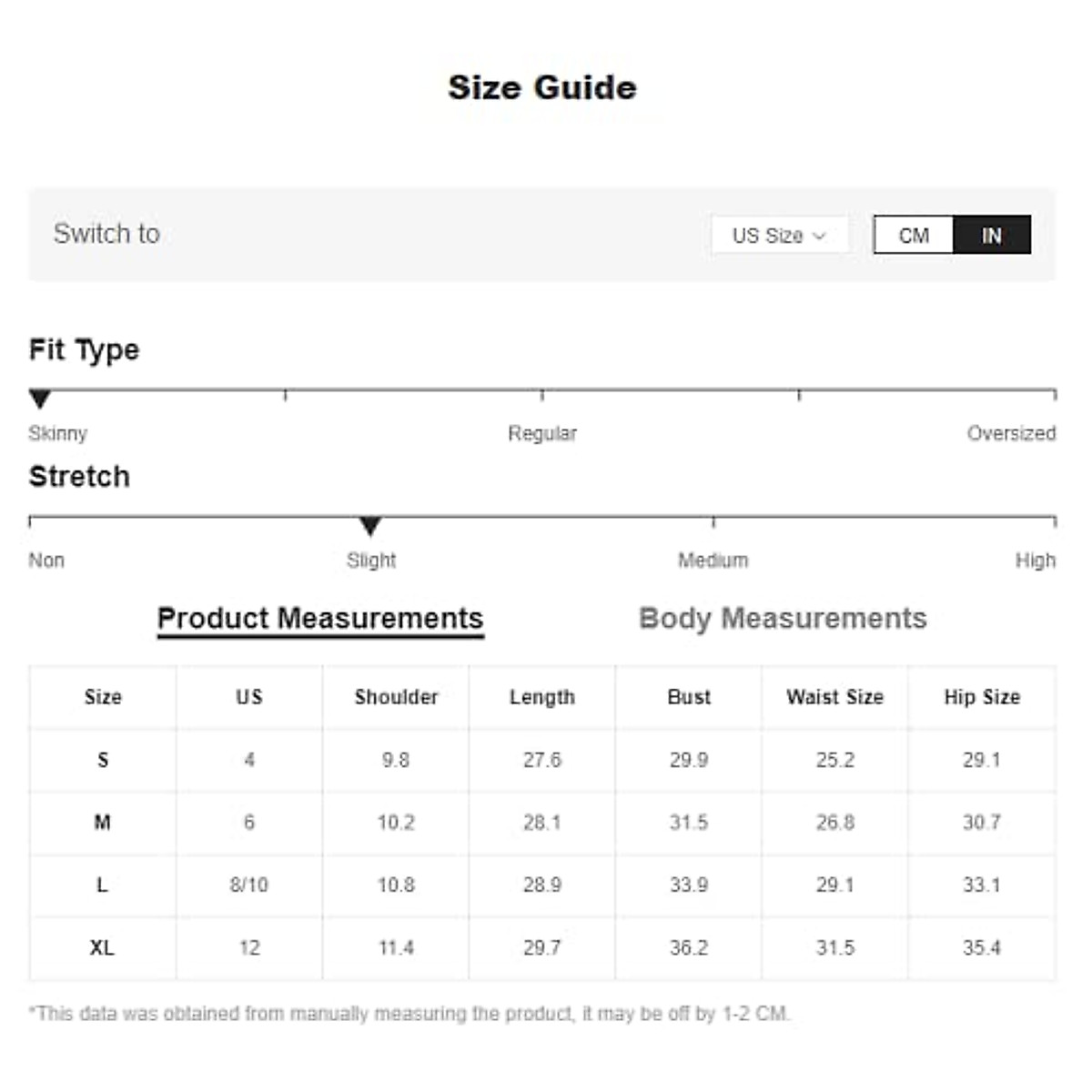Click the measurement disclaimer footnote text
The height and width of the screenshot is (1092, 1092).
411,1009
